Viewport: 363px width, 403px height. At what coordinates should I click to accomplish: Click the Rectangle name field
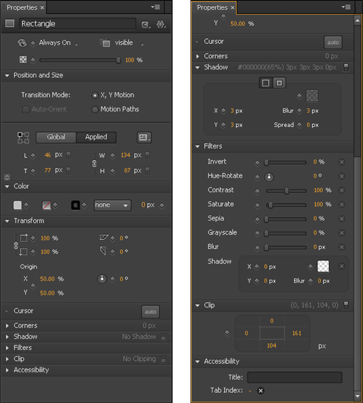click(78, 24)
